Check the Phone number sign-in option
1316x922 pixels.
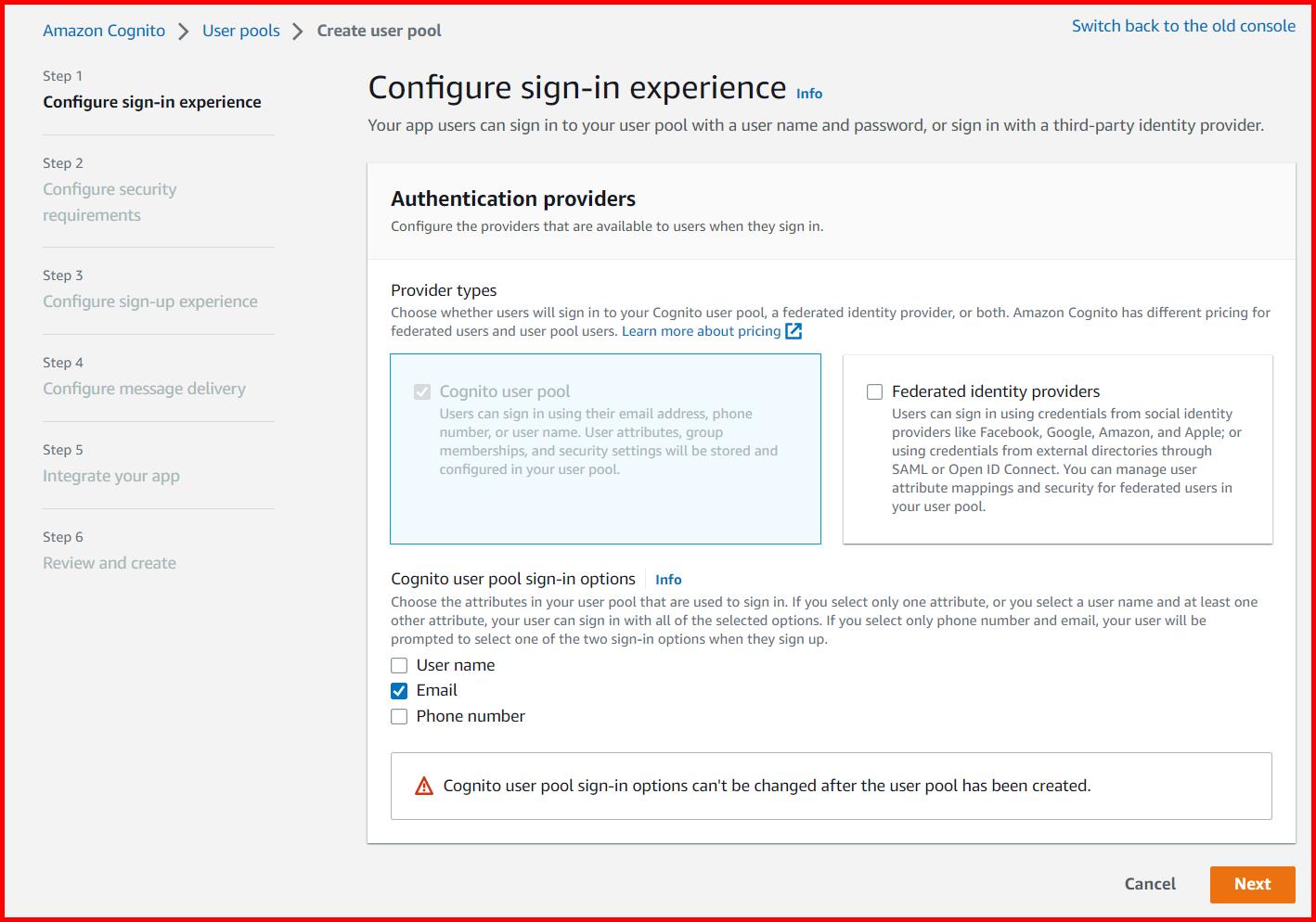(399, 716)
